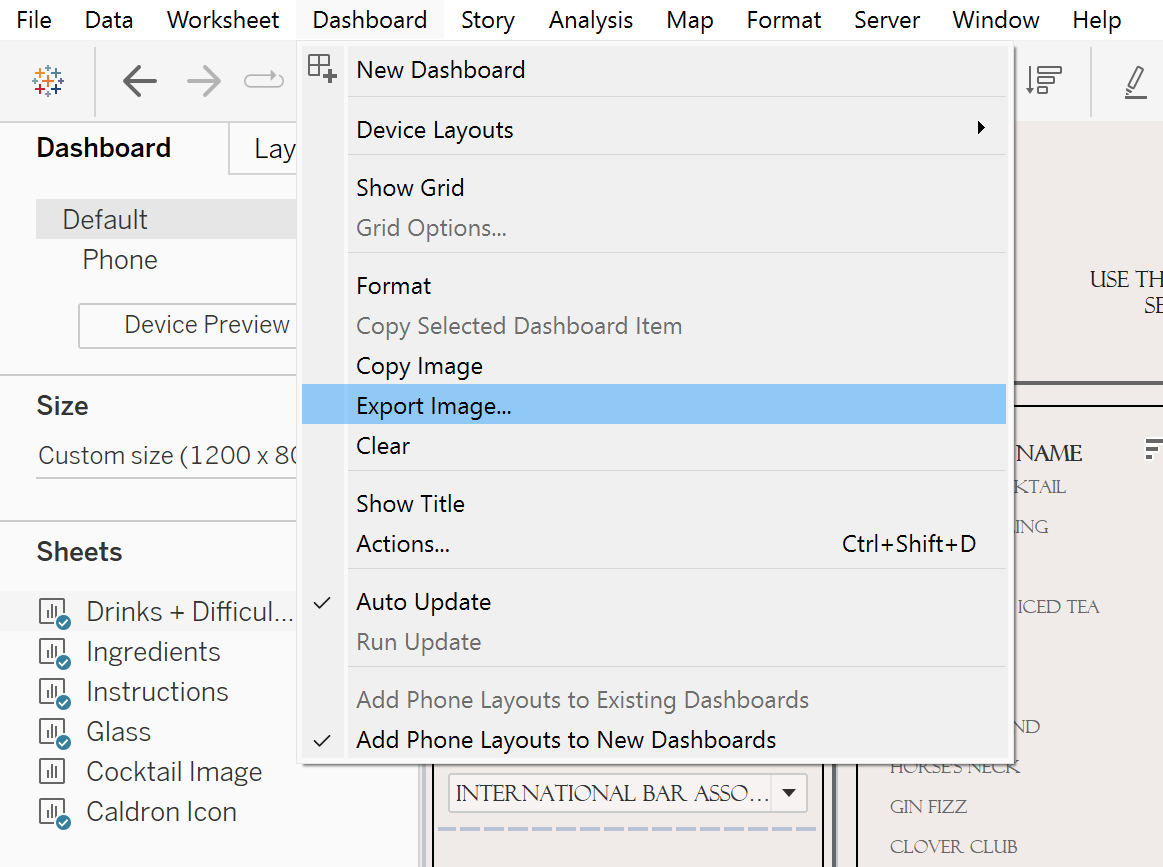The image size is (1163, 867).
Task: Click the forward arrow redo icon
Action: point(204,81)
